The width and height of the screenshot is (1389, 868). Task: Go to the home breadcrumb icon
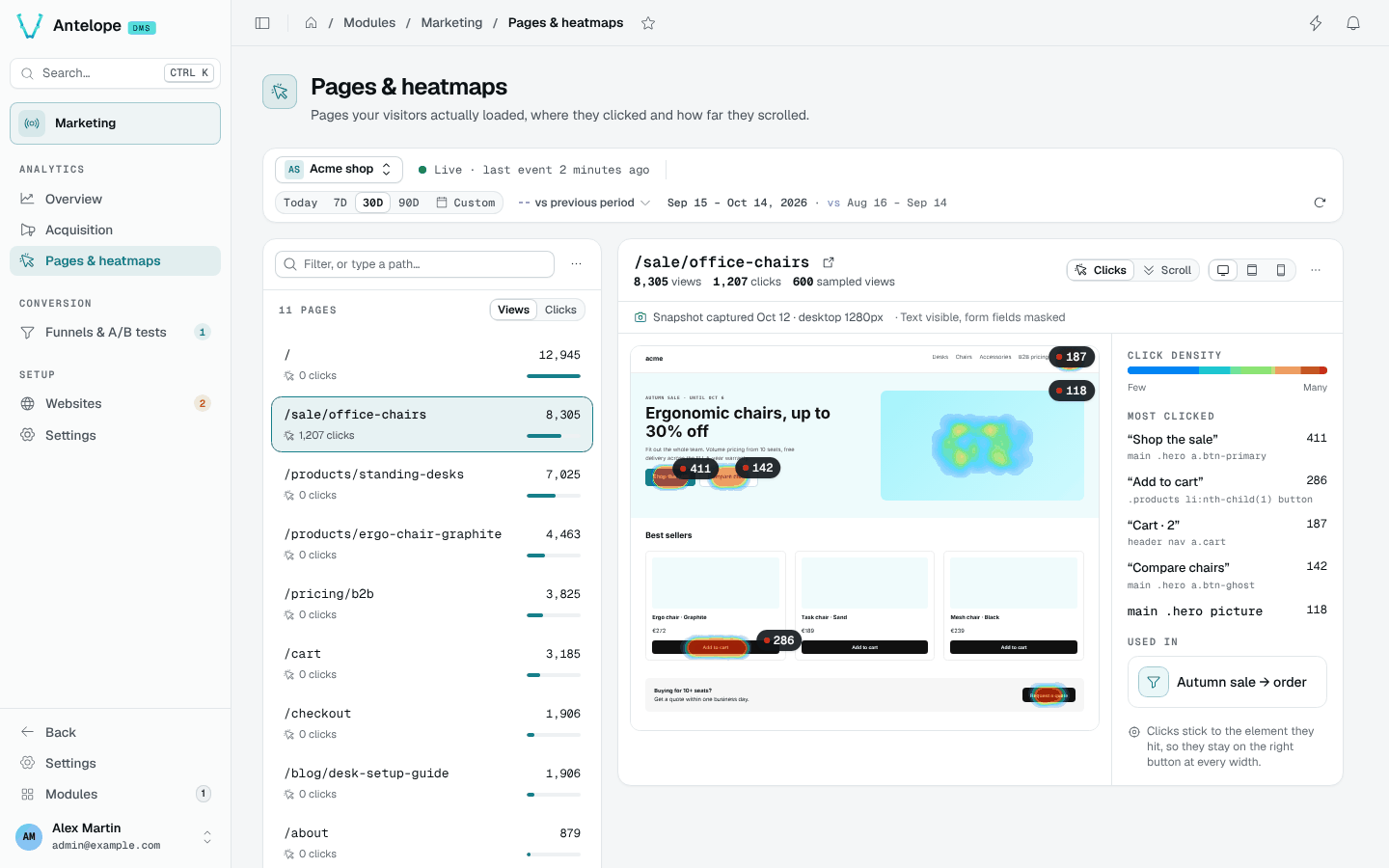[311, 23]
